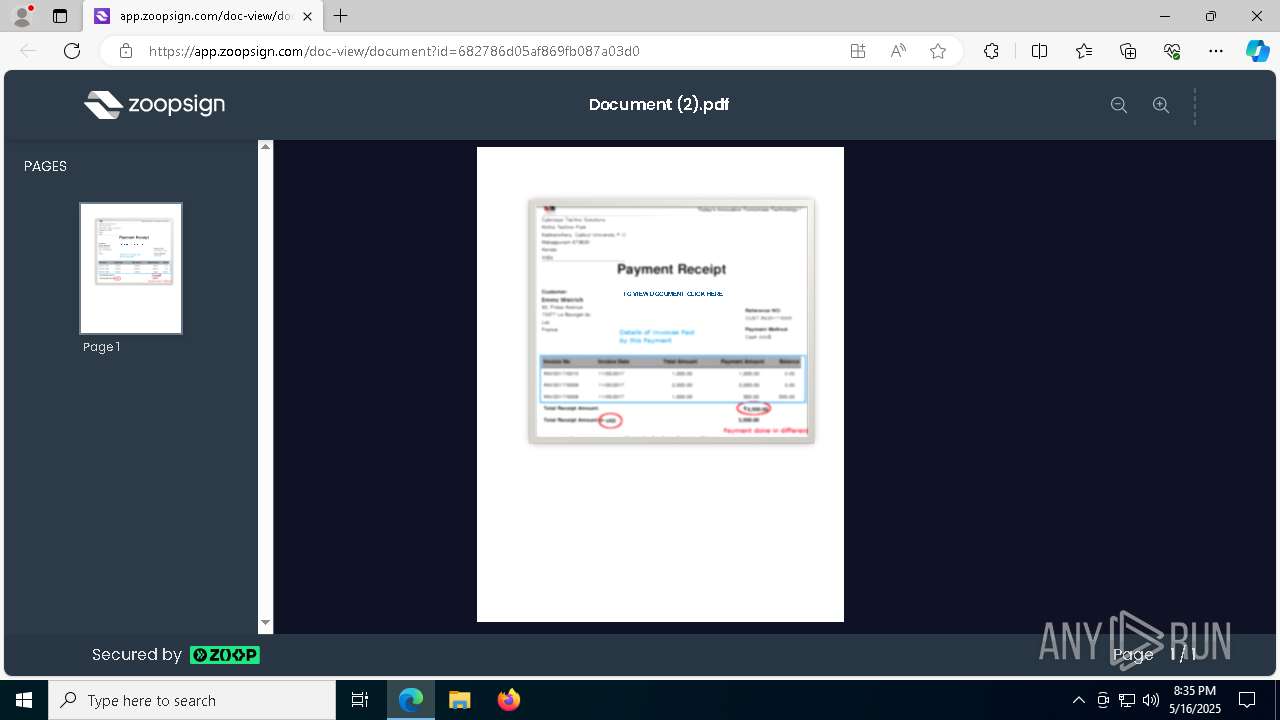Zoom in the document view

pyautogui.click(x=1161, y=105)
